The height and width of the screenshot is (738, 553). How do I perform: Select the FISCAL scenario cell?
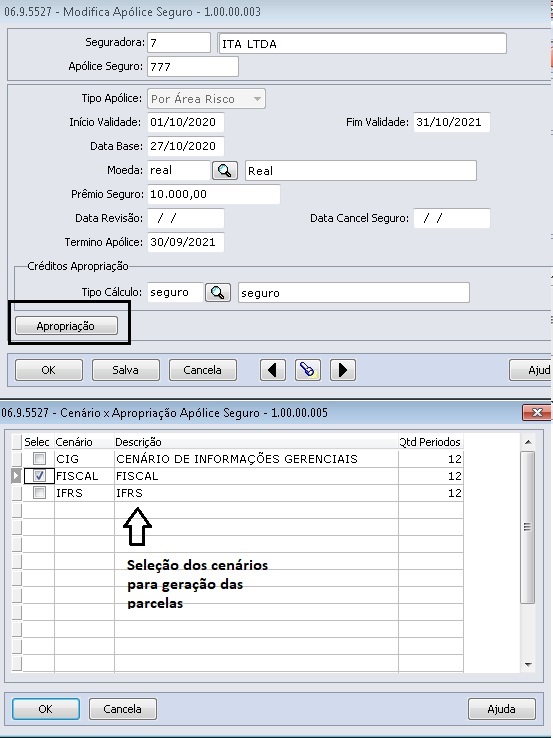85,476
